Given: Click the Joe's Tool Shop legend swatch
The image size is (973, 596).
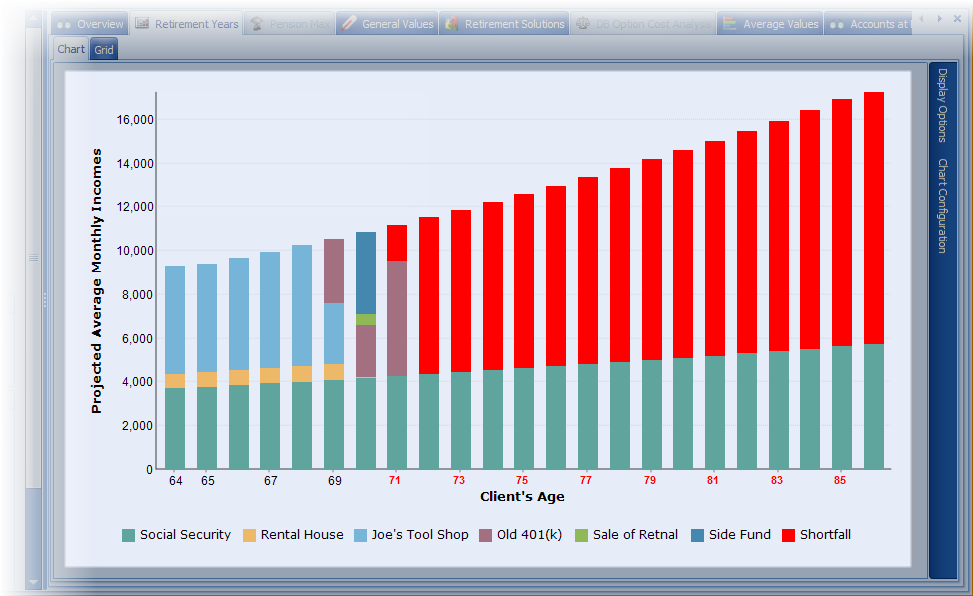Looking at the screenshot, I should point(359,535).
